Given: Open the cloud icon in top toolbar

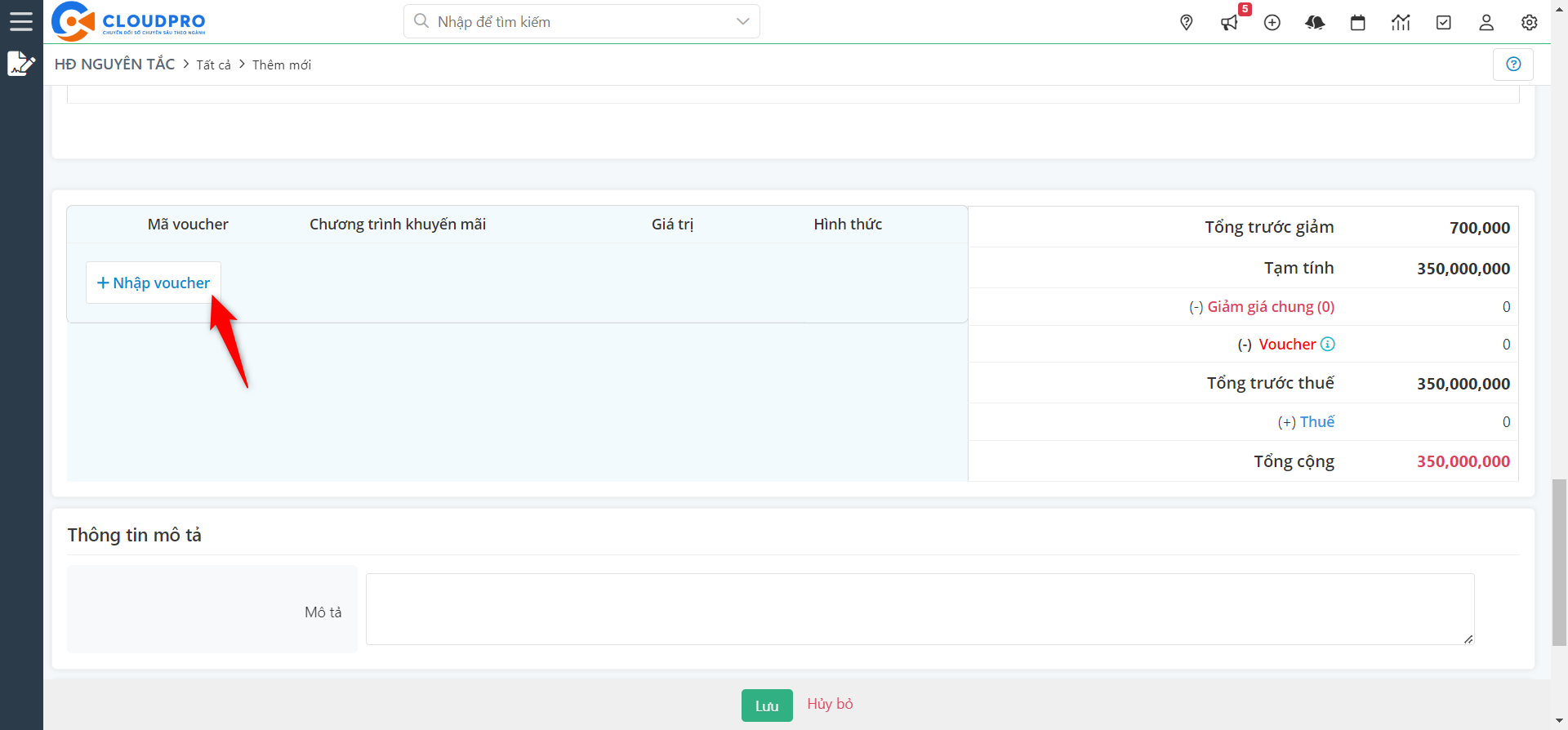Looking at the screenshot, I should (1315, 23).
